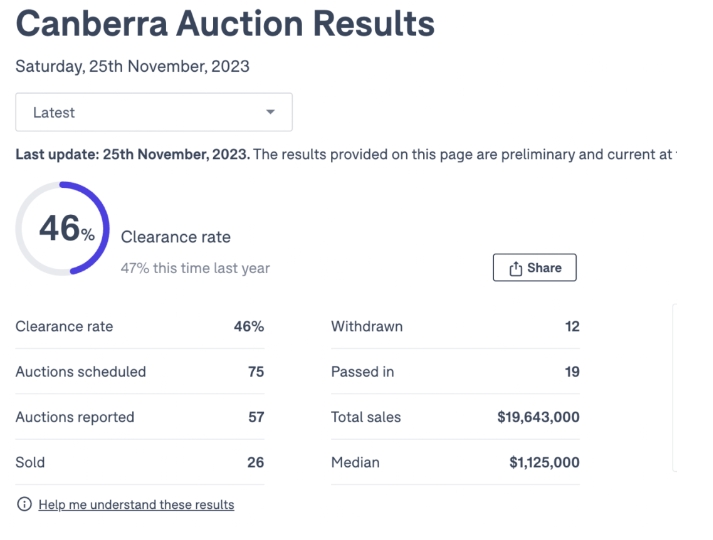The image size is (713, 540).
Task: Select the Auctions reported value 57
Action: 256,417
